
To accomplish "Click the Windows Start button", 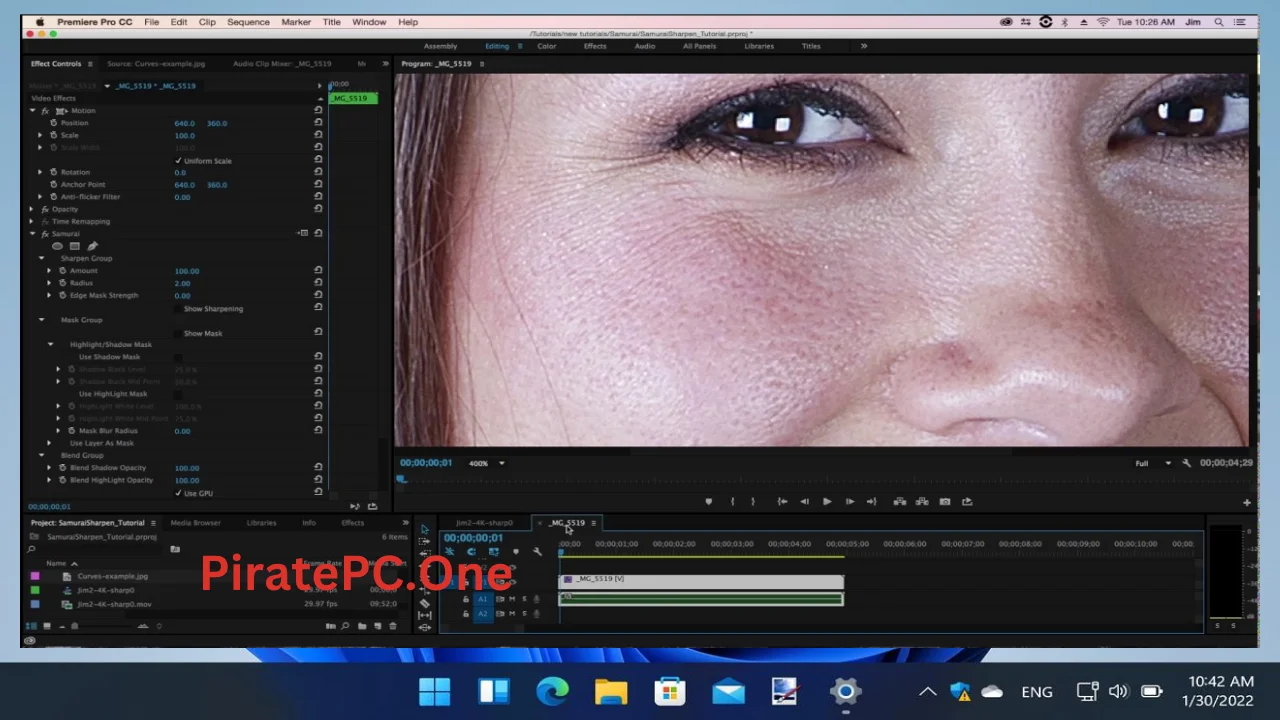I will (x=435, y=691).
